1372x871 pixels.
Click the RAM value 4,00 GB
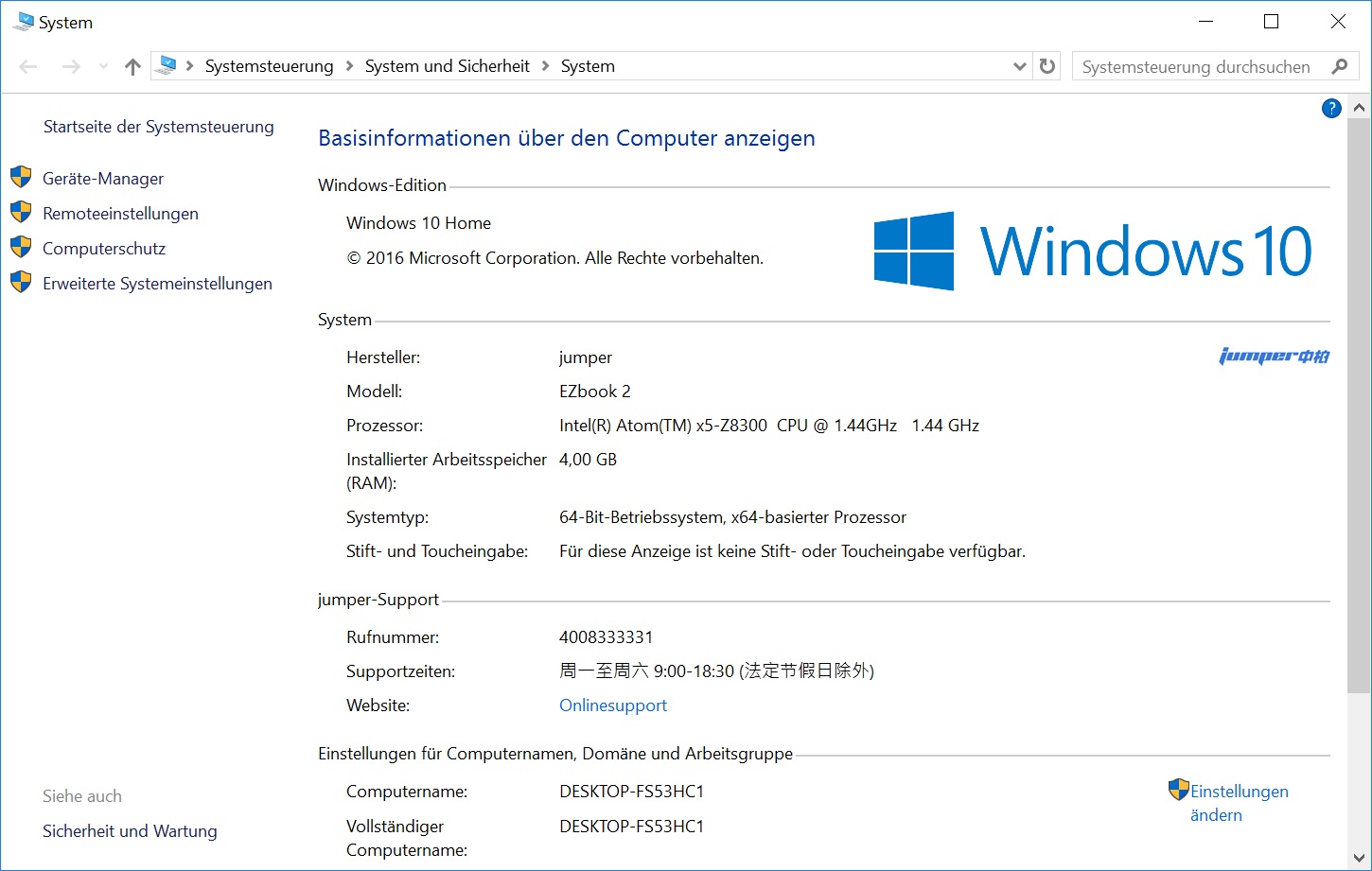(588, 460)
